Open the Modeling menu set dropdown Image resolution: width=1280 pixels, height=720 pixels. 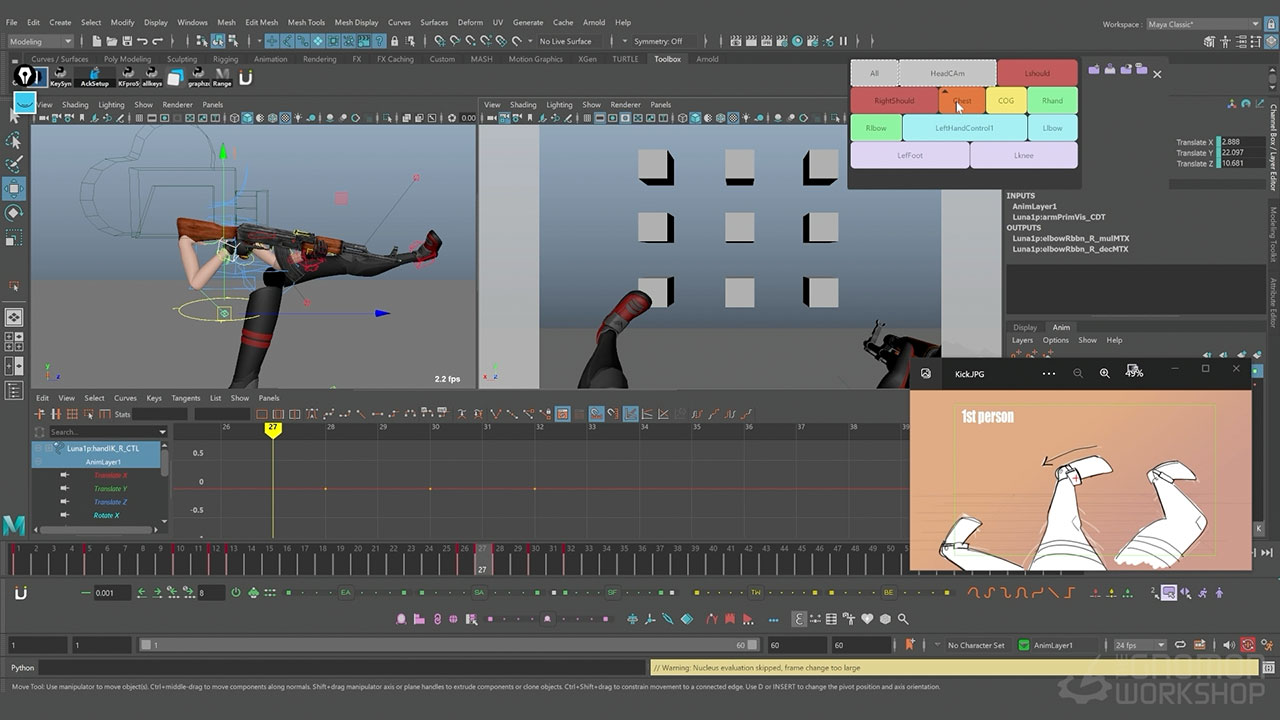point(40,41)
